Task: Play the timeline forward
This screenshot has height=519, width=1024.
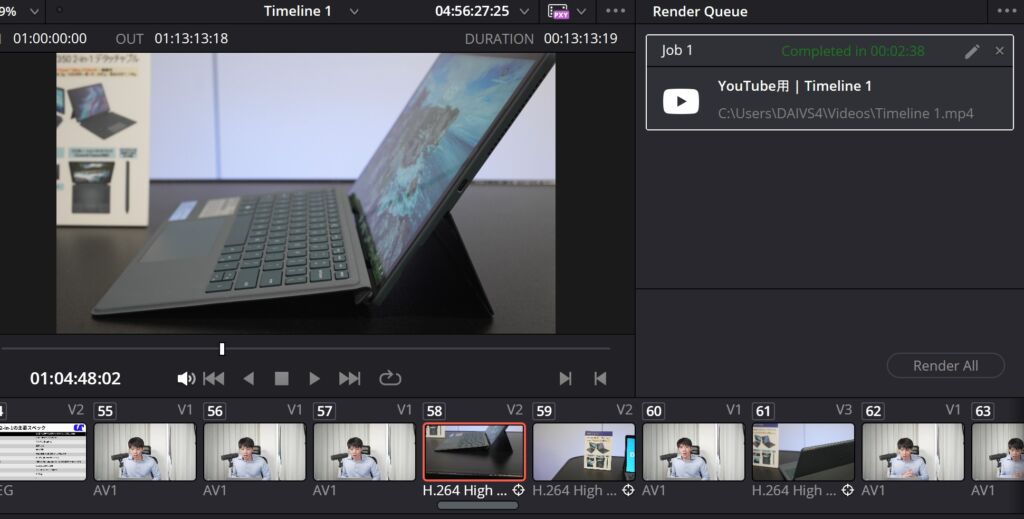Action: (x=314, y=379)
